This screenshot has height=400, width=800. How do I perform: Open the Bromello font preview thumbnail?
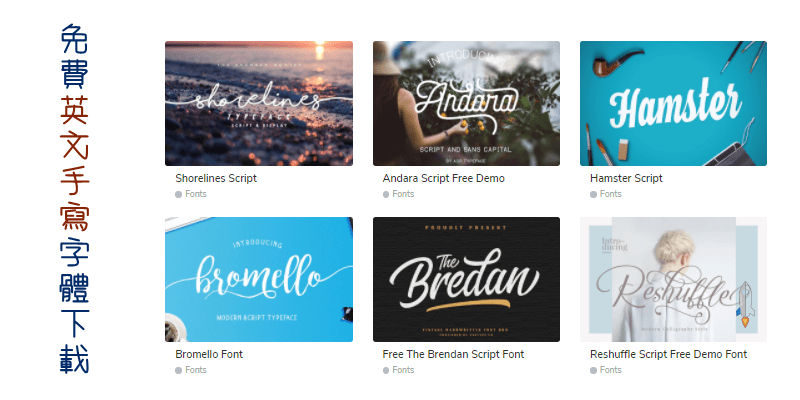pos(259,280)
